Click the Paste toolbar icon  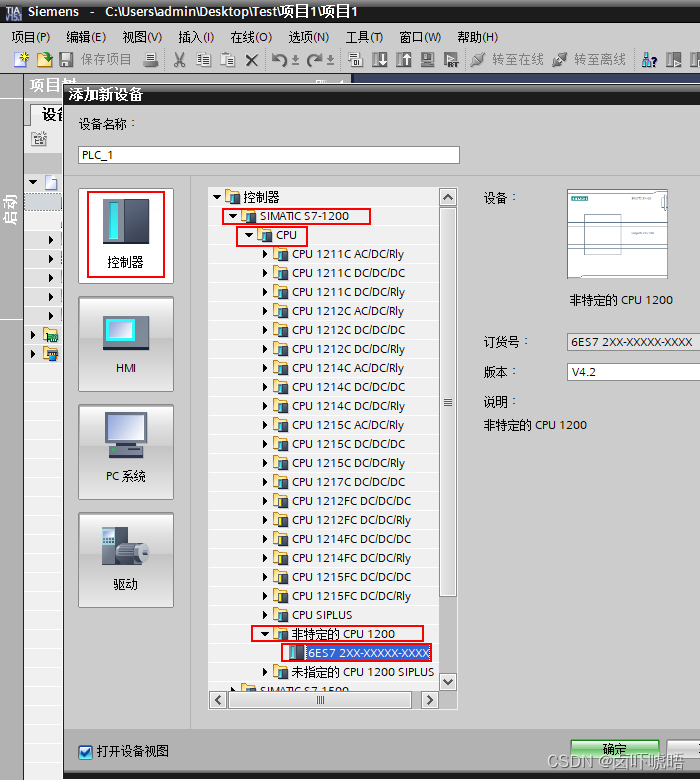[227, 60]
